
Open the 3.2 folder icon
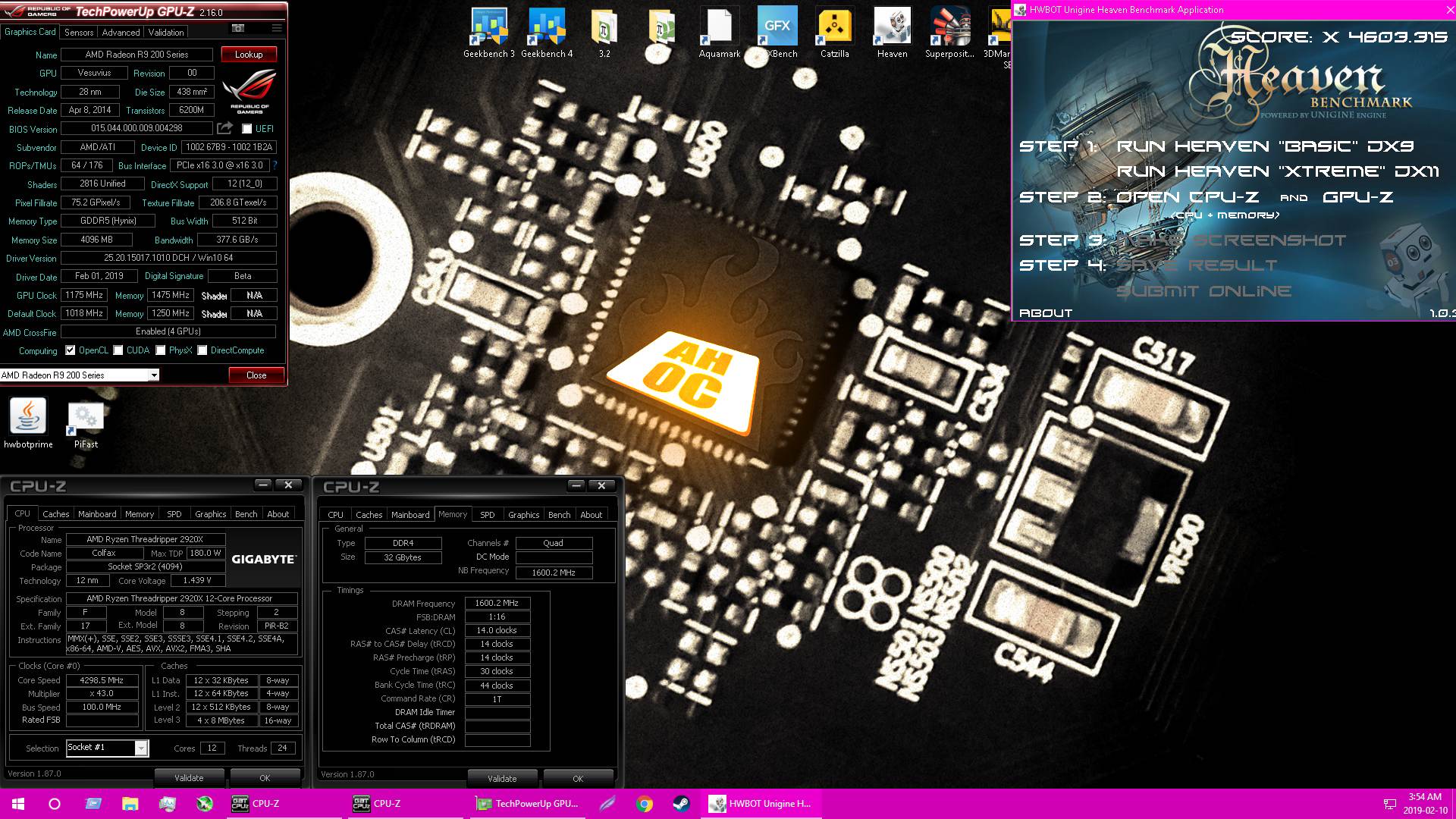[x=604, y=33]
